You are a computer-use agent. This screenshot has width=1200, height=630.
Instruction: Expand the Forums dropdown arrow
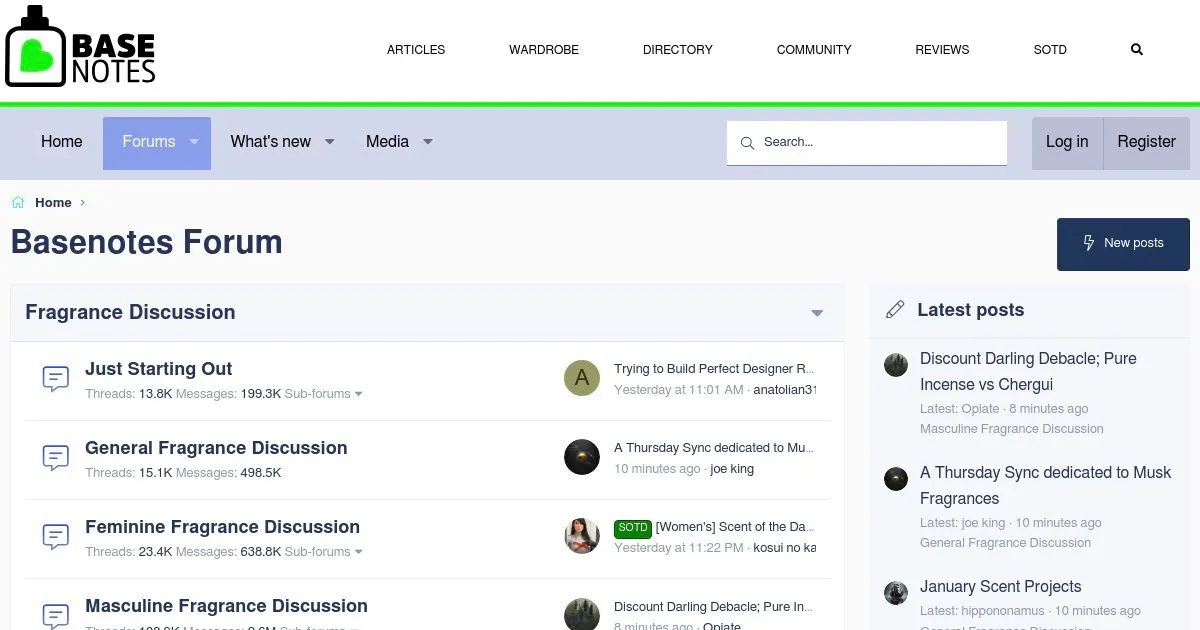tap(195, 142)
